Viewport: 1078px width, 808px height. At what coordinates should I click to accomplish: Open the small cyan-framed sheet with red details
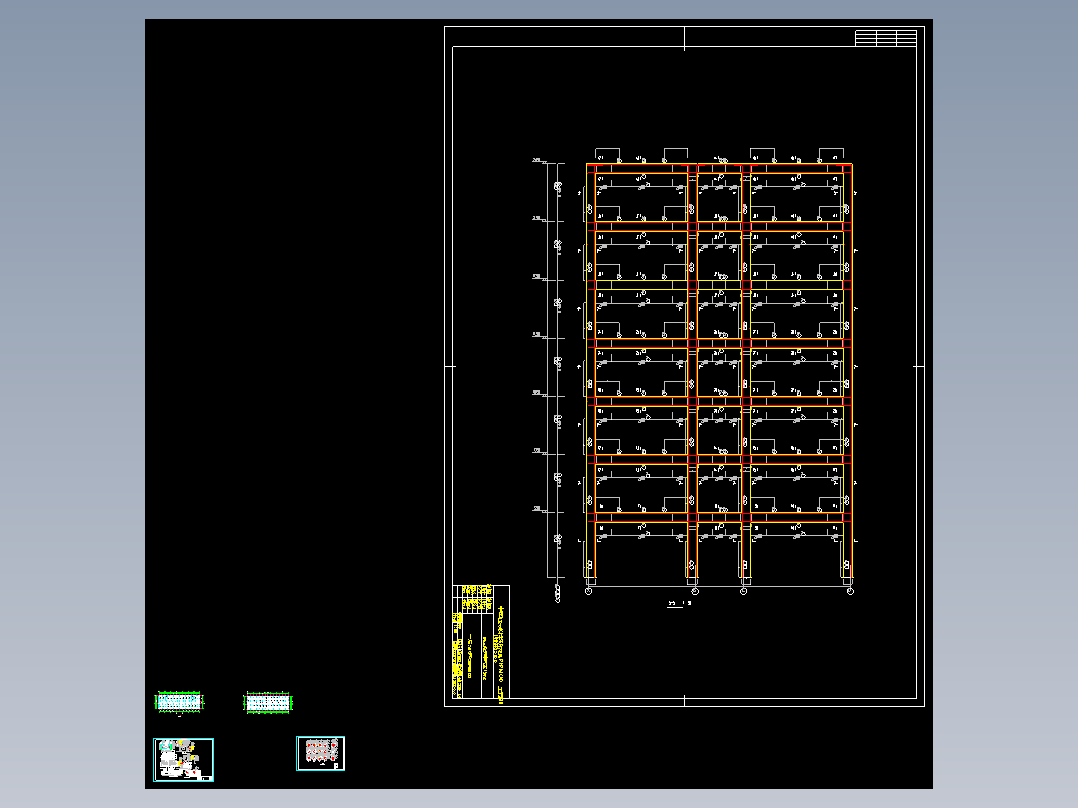(x=320, y=754)
